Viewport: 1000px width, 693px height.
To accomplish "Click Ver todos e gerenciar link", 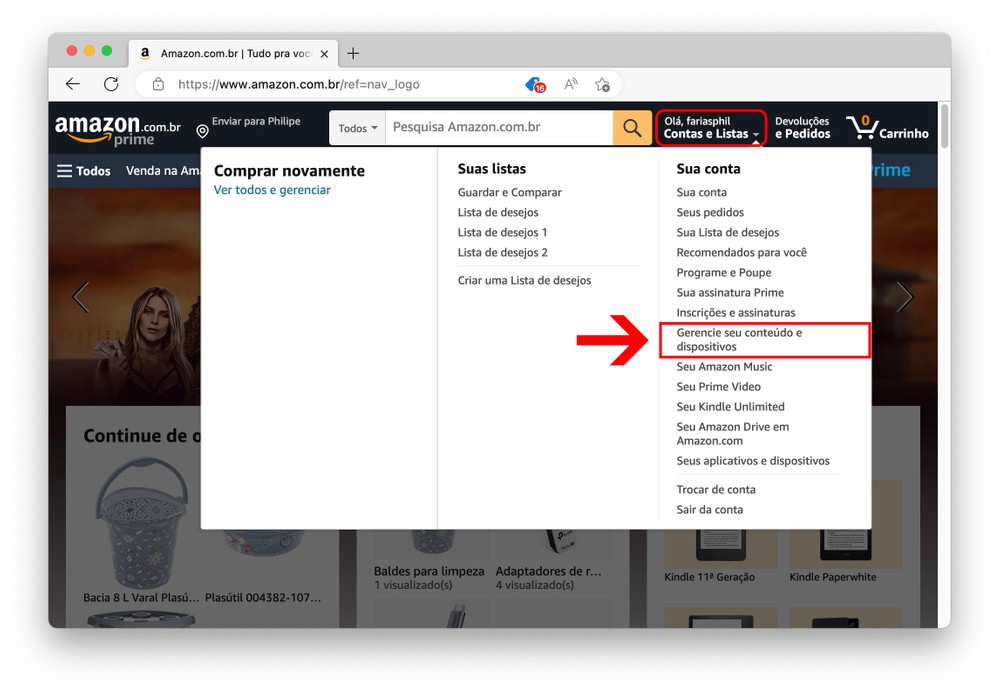I will 272,190.
